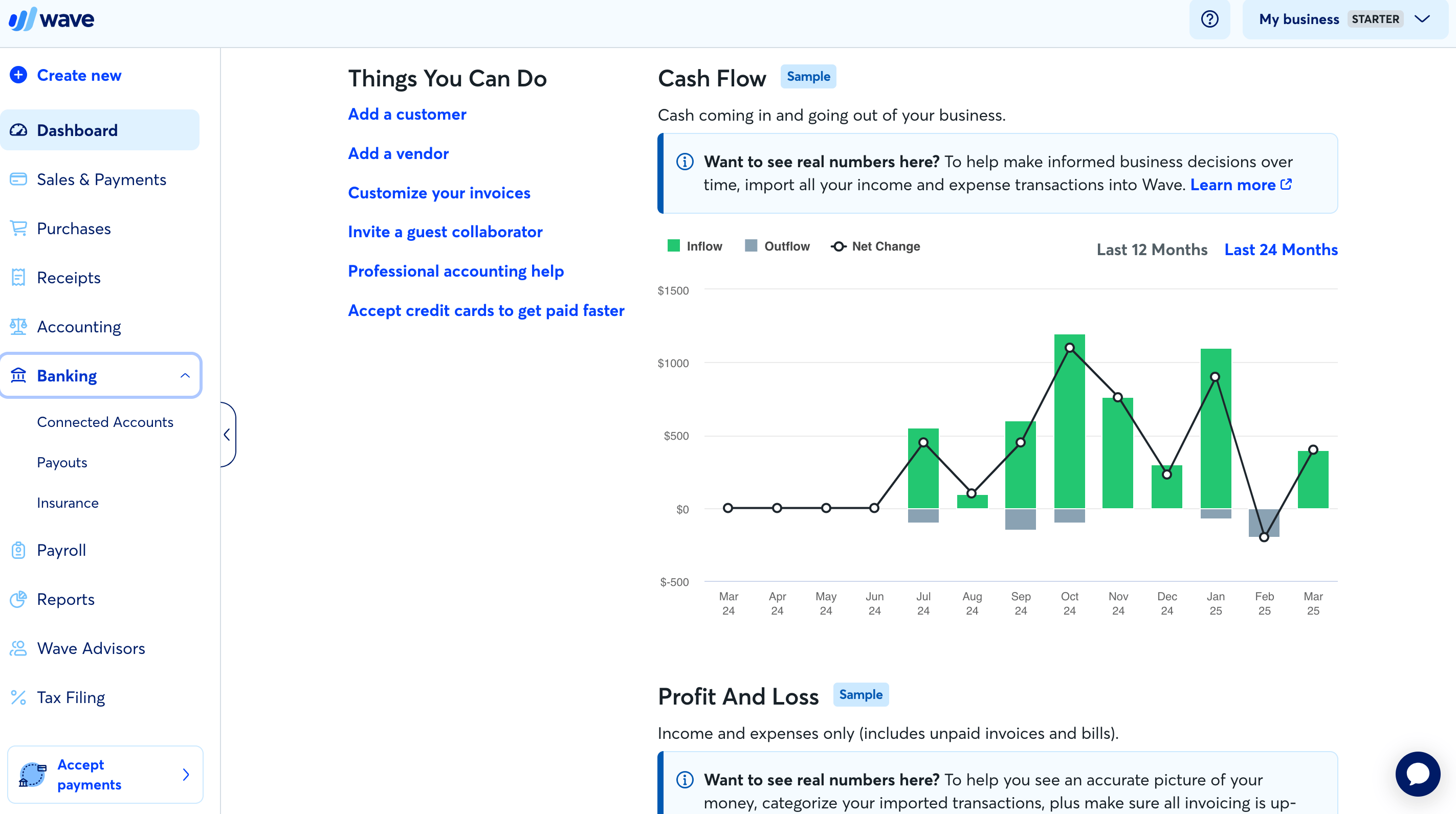Collapse the sidebar with the arrow
The width and height of the screenshot is (1456, 814).
coord(227,435)
